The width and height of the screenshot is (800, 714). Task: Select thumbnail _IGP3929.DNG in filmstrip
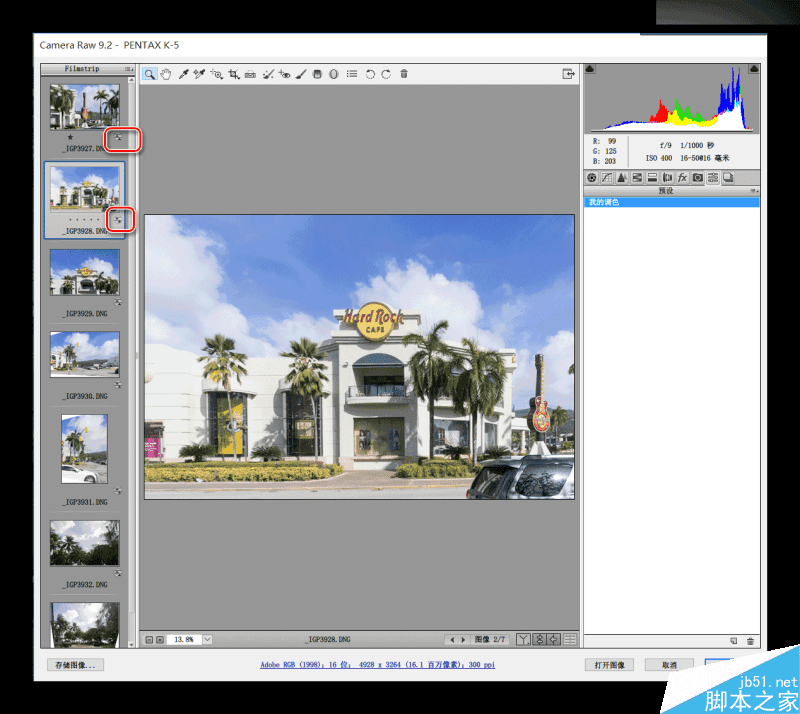point(85,272)
